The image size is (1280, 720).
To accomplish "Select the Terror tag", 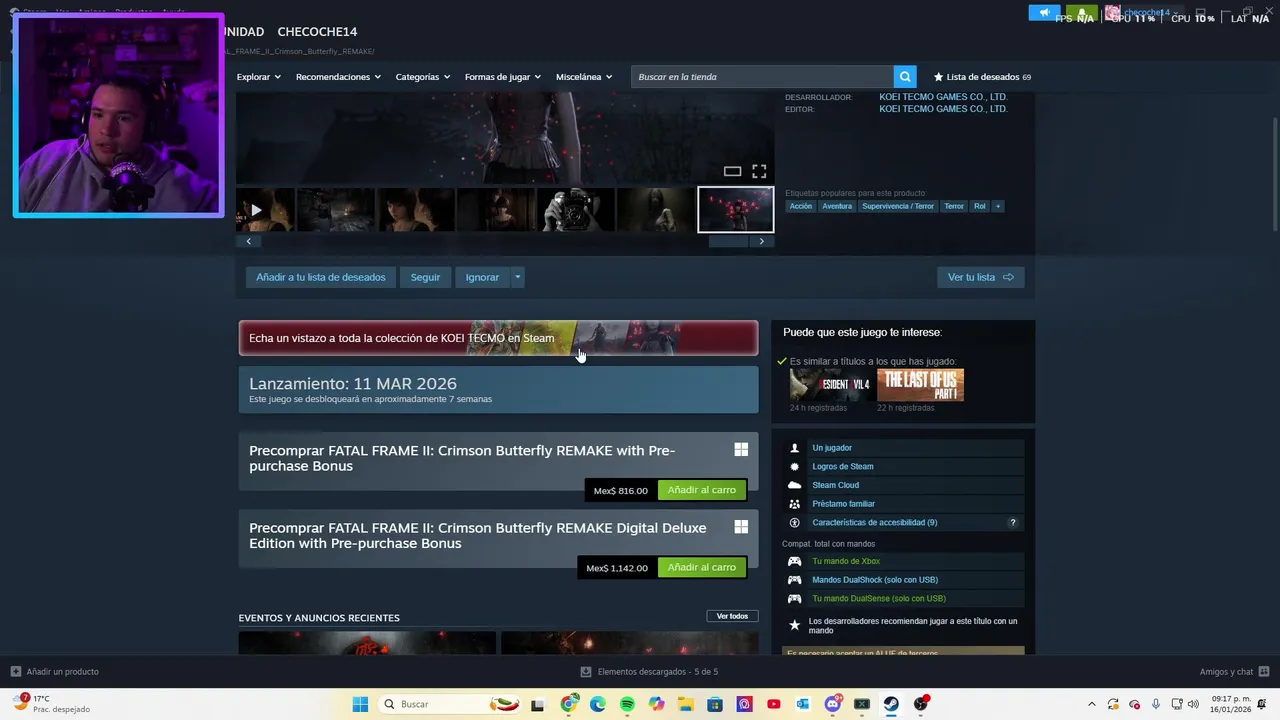I will pos(954,206).
